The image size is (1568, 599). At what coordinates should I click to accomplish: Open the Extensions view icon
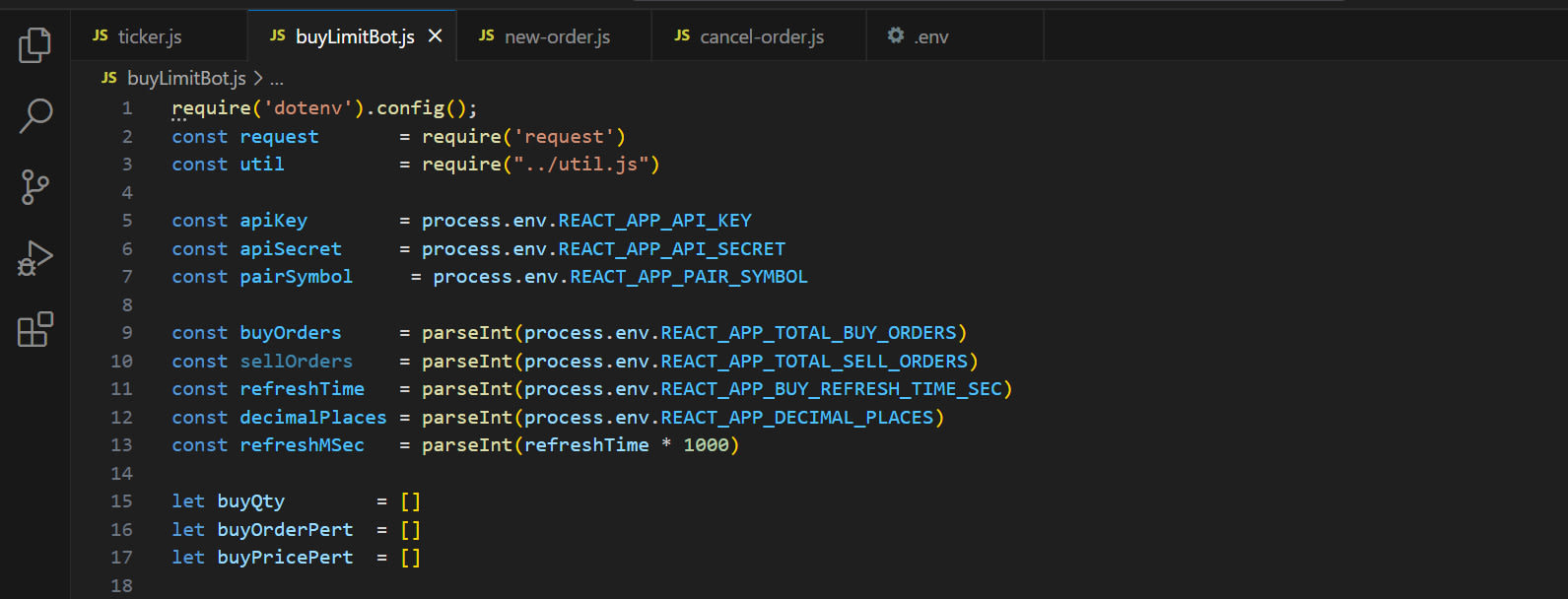tap(35, 329)
